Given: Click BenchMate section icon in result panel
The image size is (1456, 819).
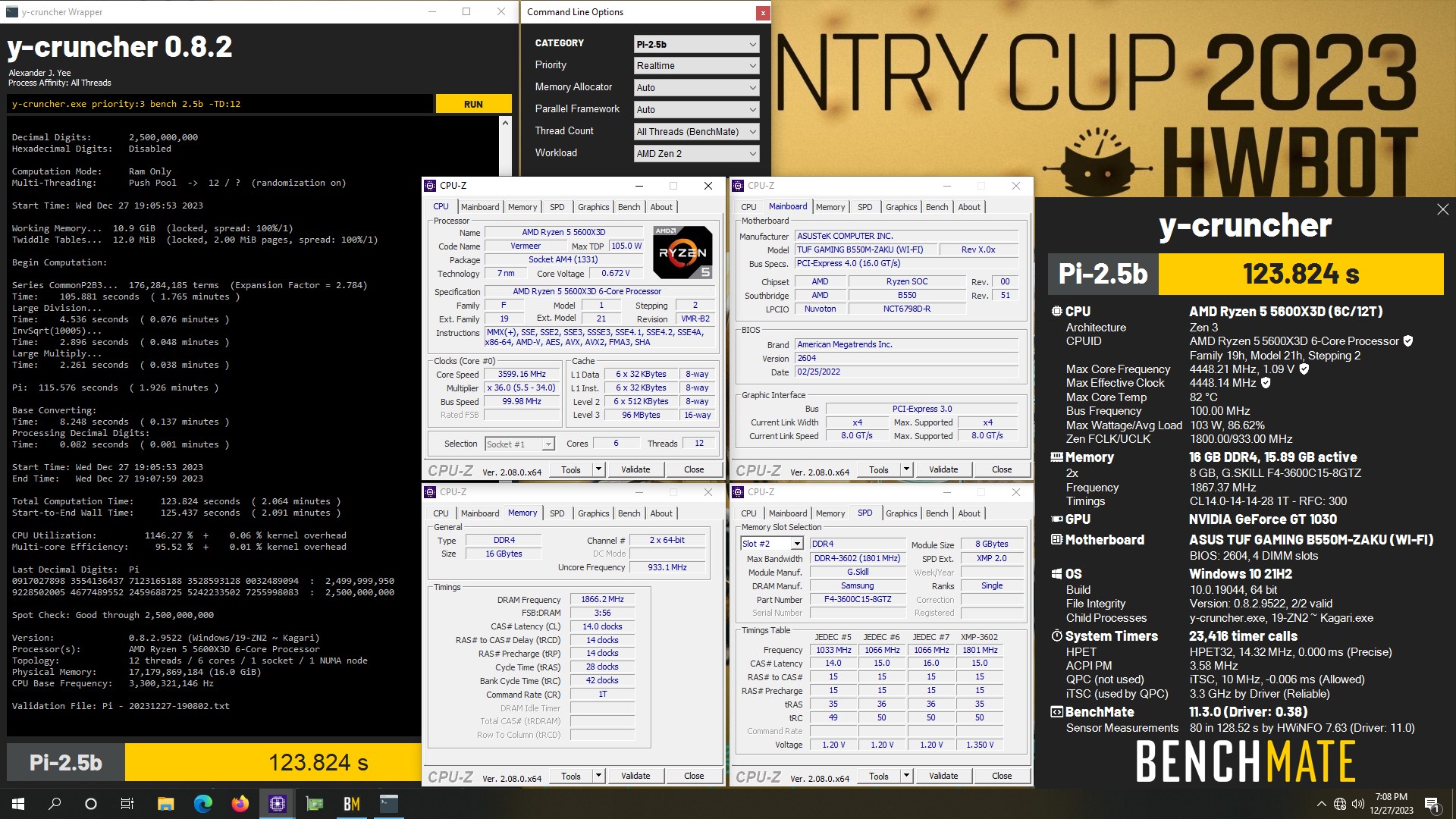Looking at the screenshot, I should [x=1056, y=712].
